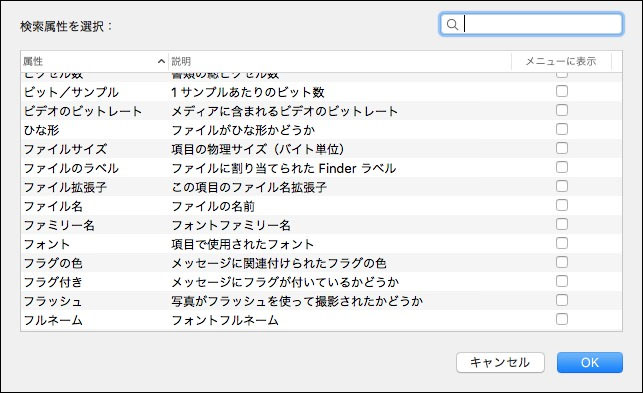Tick the ファイルサイズ checkbox
This screenshot has height=393, width=643.
(562, 148)
